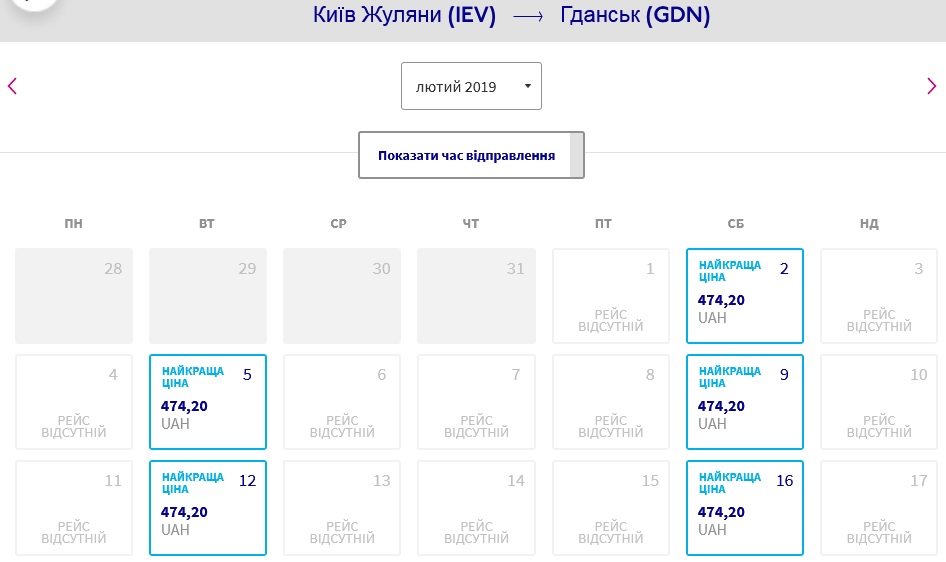Image resolution: width=946 pixels, height=562 pixels.
Task: Go to previous month with left arrow
Action: pos(12,86)
